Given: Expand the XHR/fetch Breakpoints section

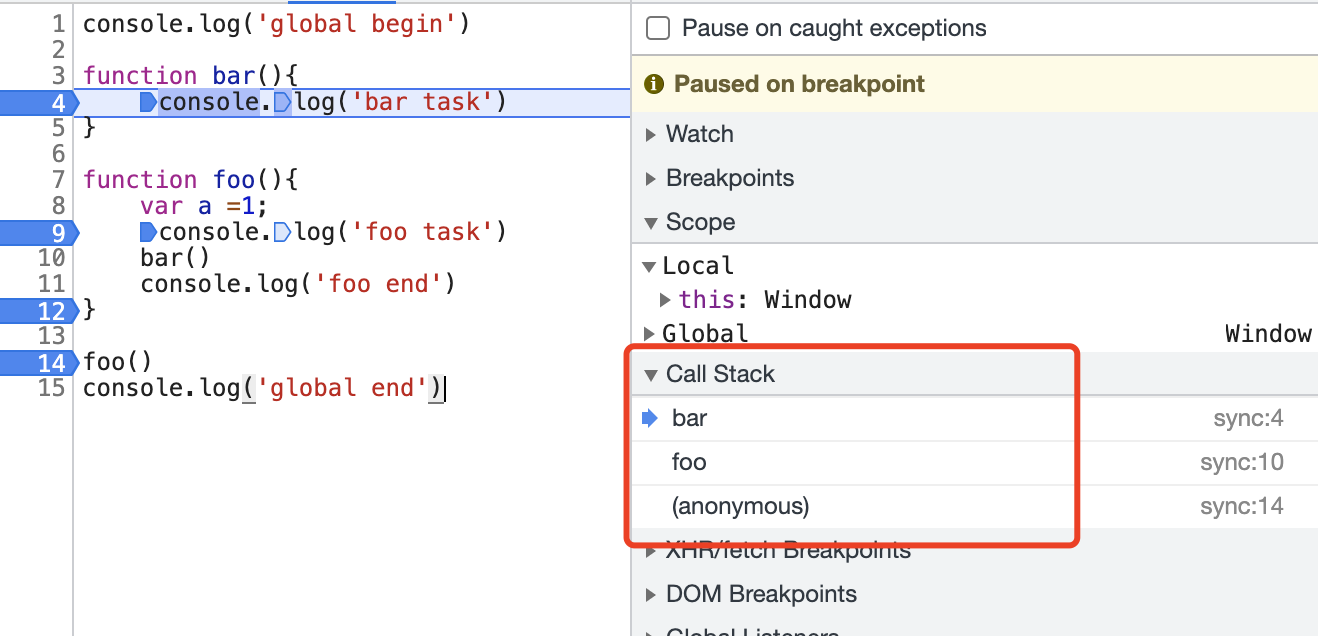Looking at the screenshot, I should pyautogui.click(x=651, y=550).
